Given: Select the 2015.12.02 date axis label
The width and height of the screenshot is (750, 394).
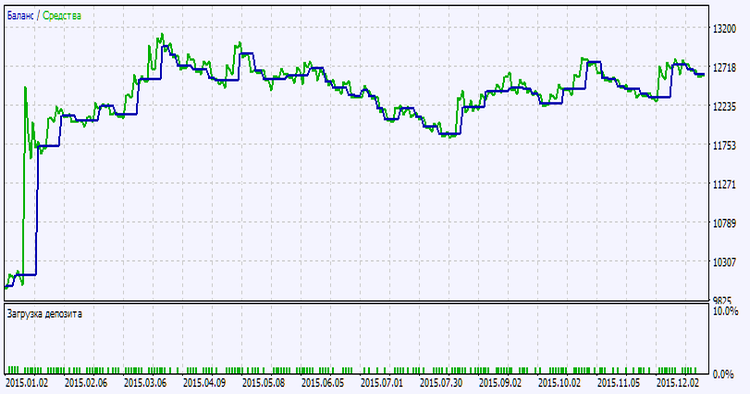Looking at the screenshot, I should click(678, 383).
